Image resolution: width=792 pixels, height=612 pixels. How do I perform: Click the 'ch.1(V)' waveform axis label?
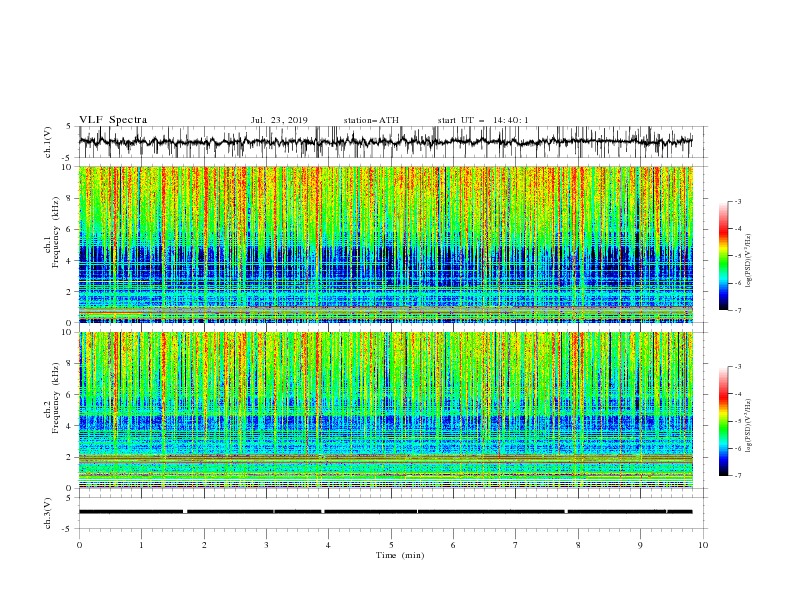point(48,142)
